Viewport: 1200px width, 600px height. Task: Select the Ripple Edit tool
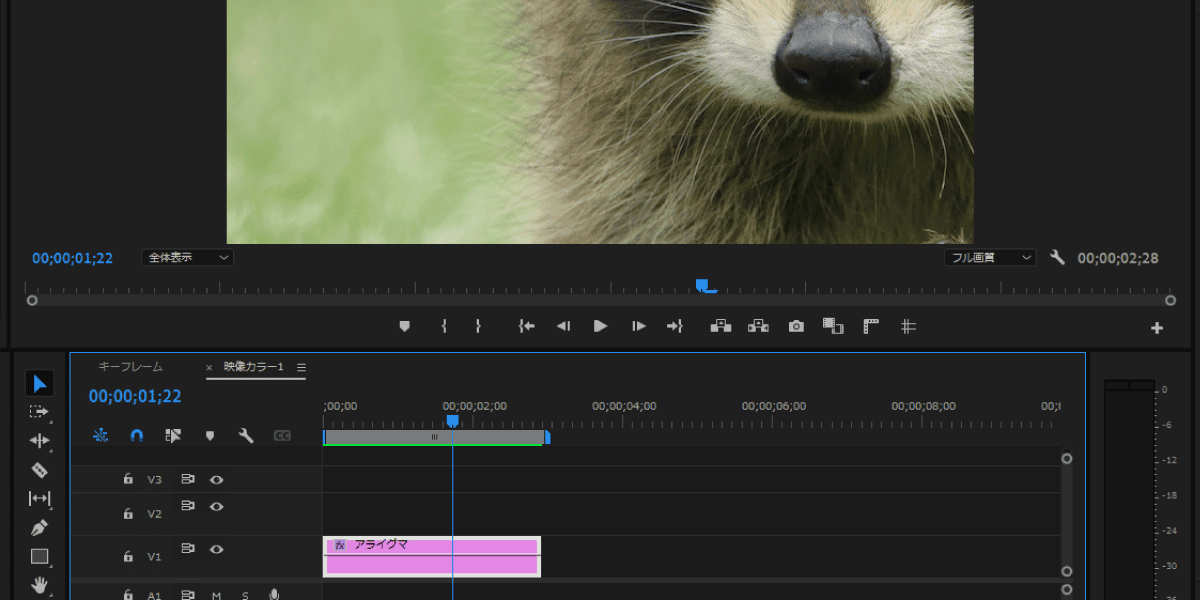click(39, 440)
